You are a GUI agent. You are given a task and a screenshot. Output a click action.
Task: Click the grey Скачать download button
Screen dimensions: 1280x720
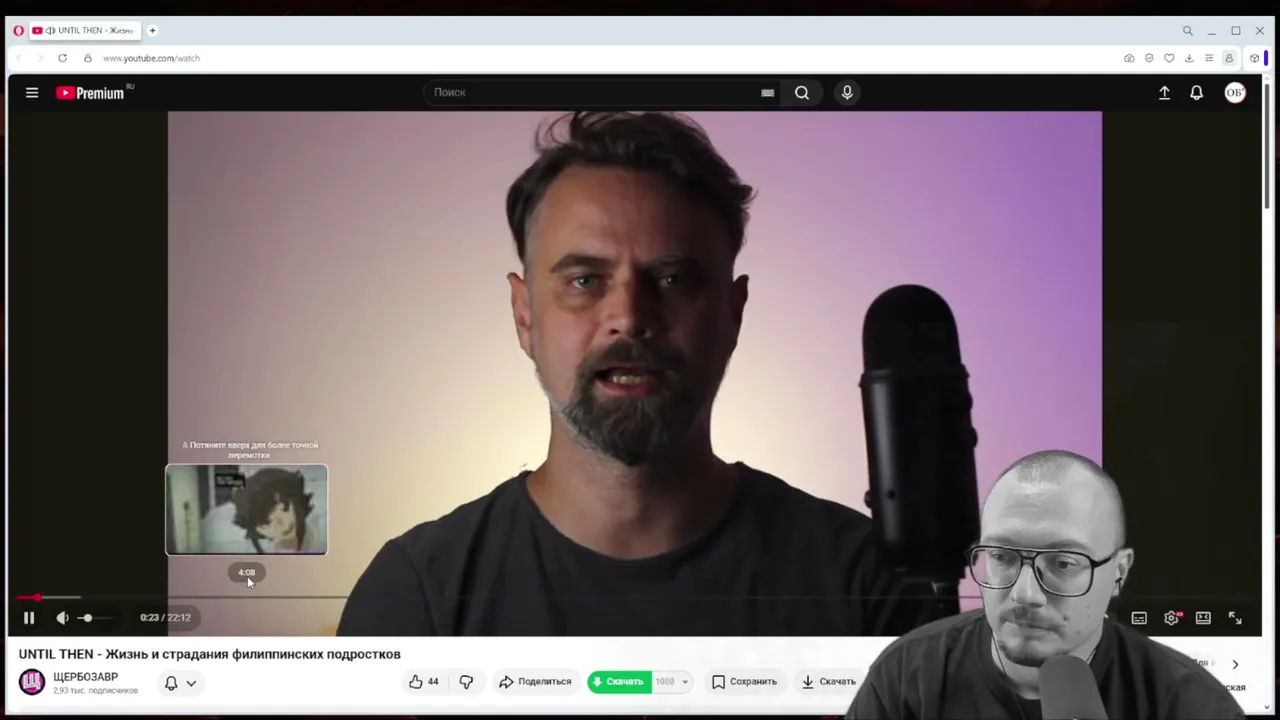click(x=829, y=682)
